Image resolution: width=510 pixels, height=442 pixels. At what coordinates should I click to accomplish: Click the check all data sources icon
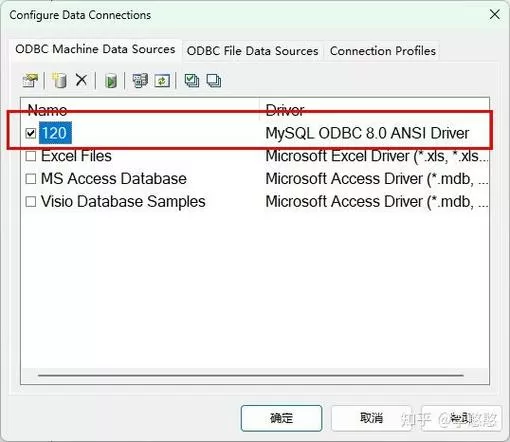tap(192, 80)
